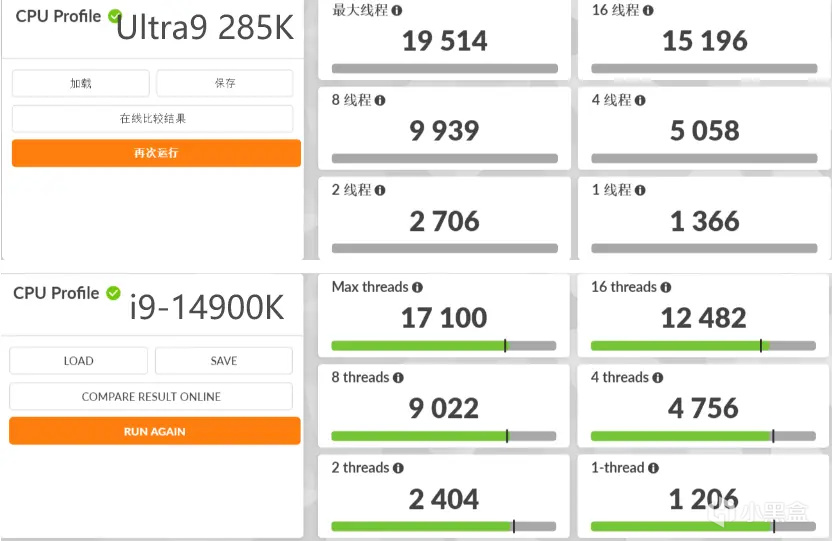Click CPU Profile heading above LOAD button
The width and height of the screenshot is (832, 541).
pos(56,293)
